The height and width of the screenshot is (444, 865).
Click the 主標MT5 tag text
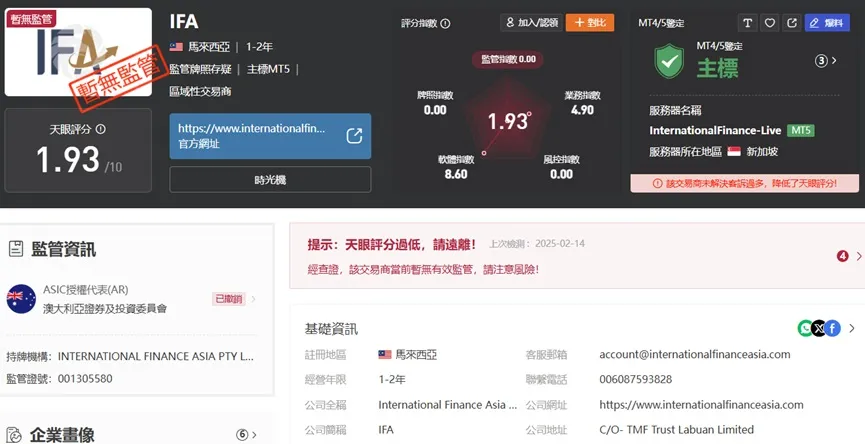tap(268, 69)
